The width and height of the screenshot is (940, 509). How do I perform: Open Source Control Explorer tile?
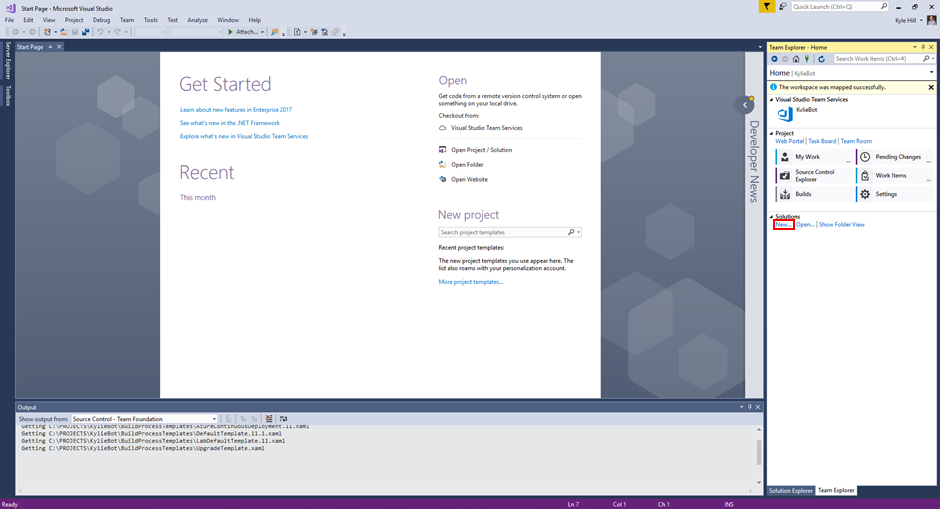point(814,176)
